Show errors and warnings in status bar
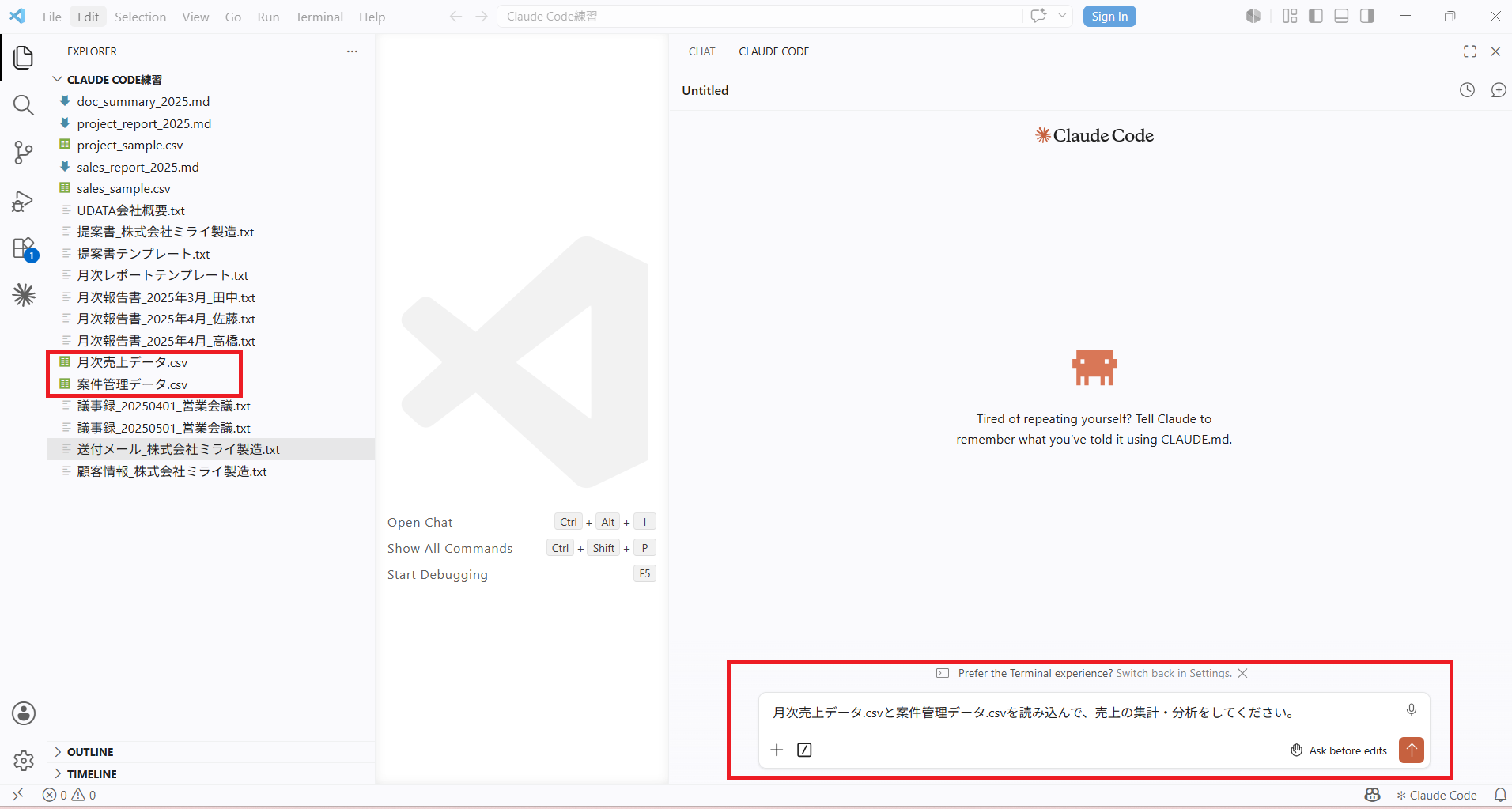 (70, 795)
